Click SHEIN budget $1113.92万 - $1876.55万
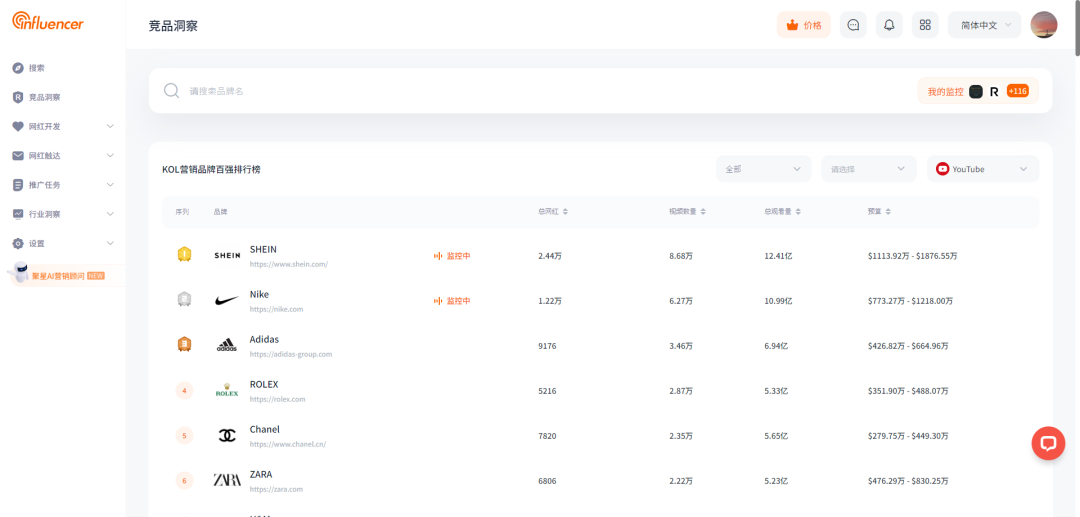This screenshot has width=1080, height=517. 913,256
